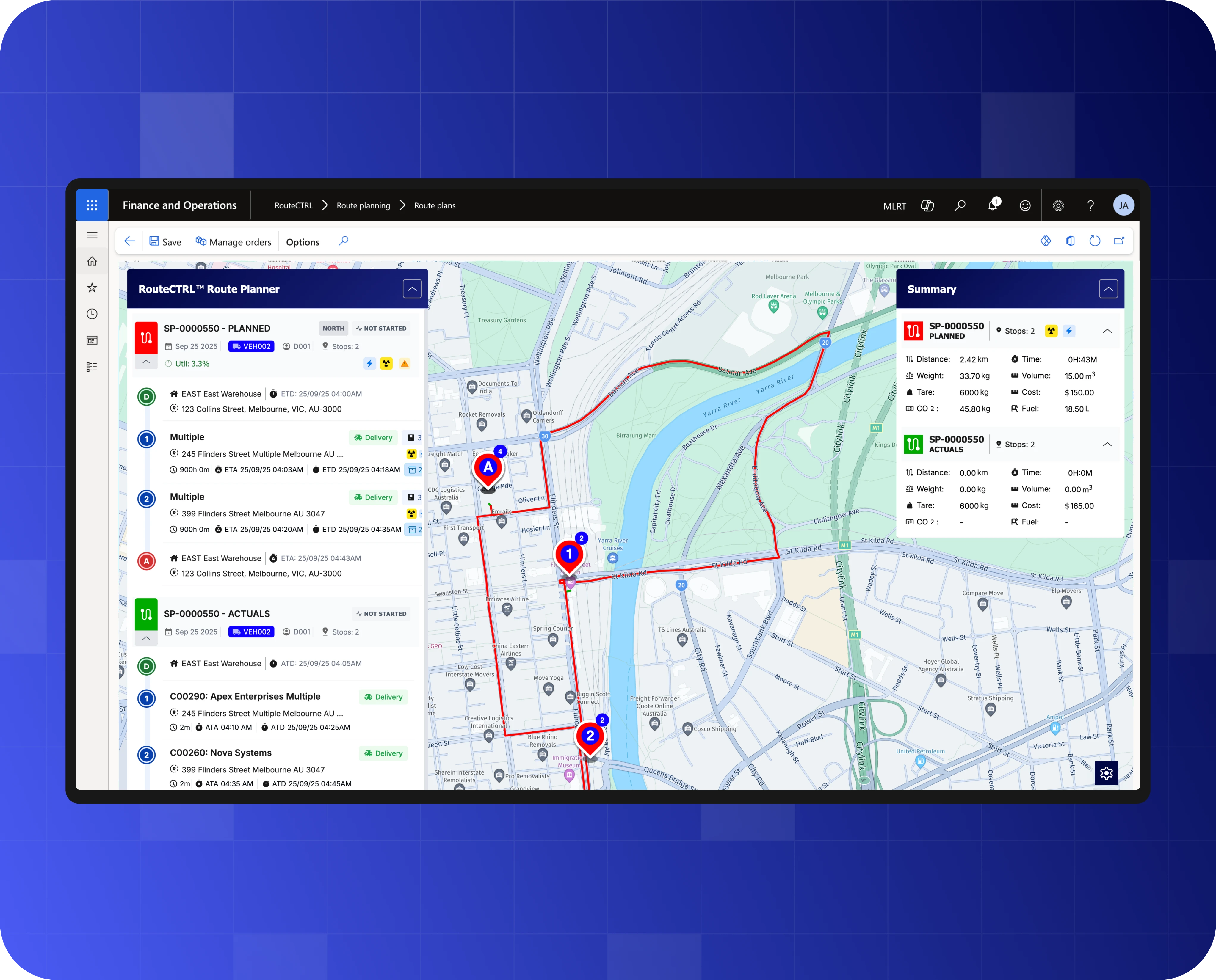Viewport: 1216px width, 980px height.
Task: Click the lightning icon in Summary PLANNED header
Action: coord(1068,331)
